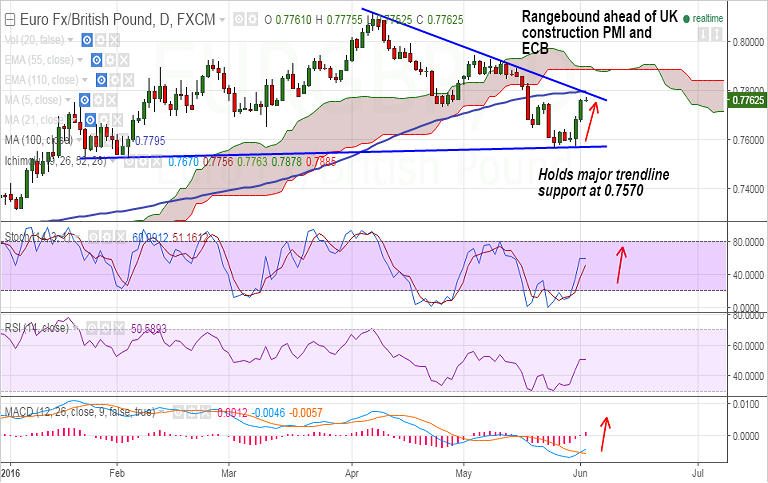The image size is (768, 483).
Task: Click the 0.80000 level on price axis
Action: (x=748, y=42)
